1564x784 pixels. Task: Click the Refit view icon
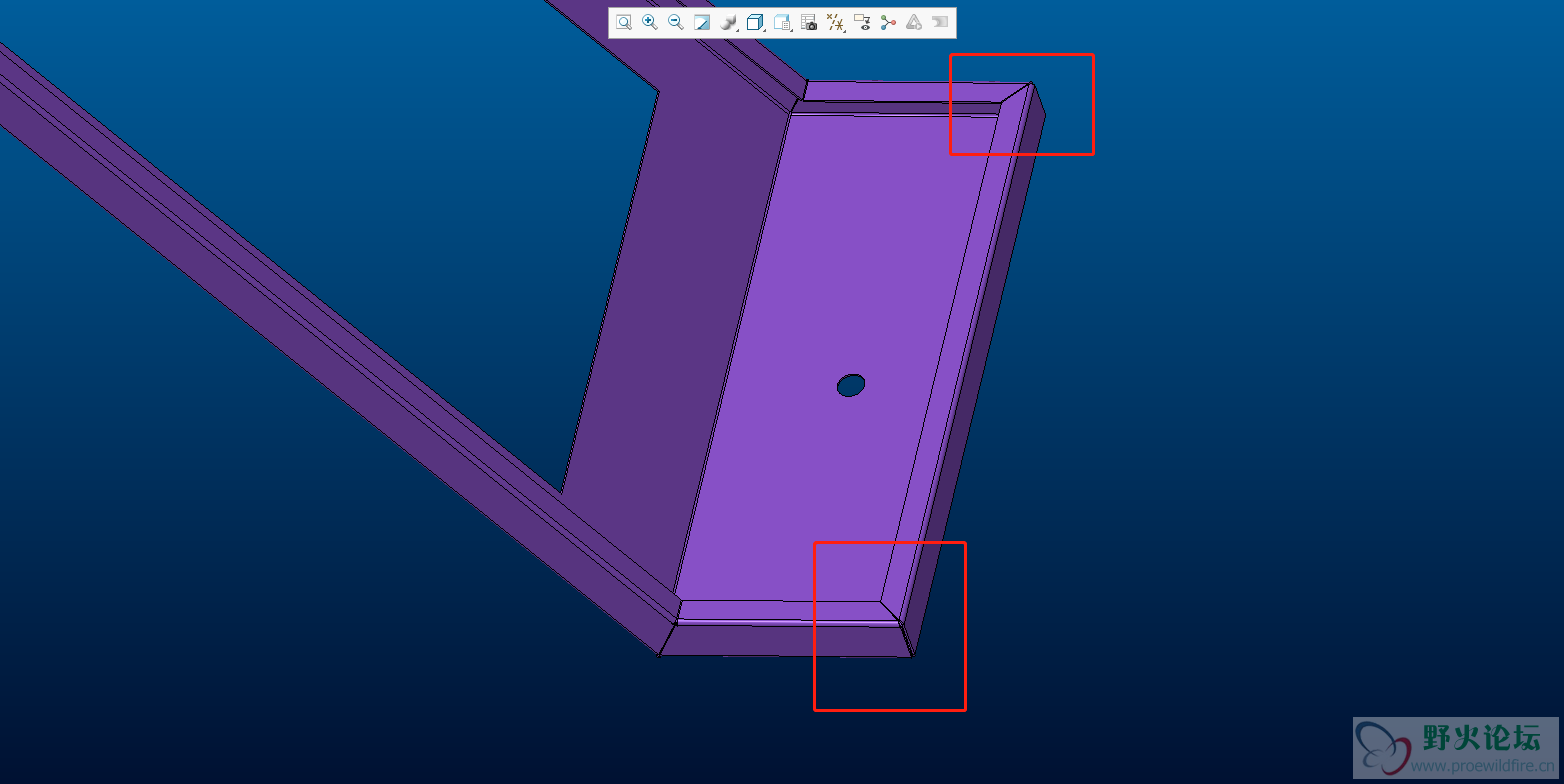(x=624, y=22)
